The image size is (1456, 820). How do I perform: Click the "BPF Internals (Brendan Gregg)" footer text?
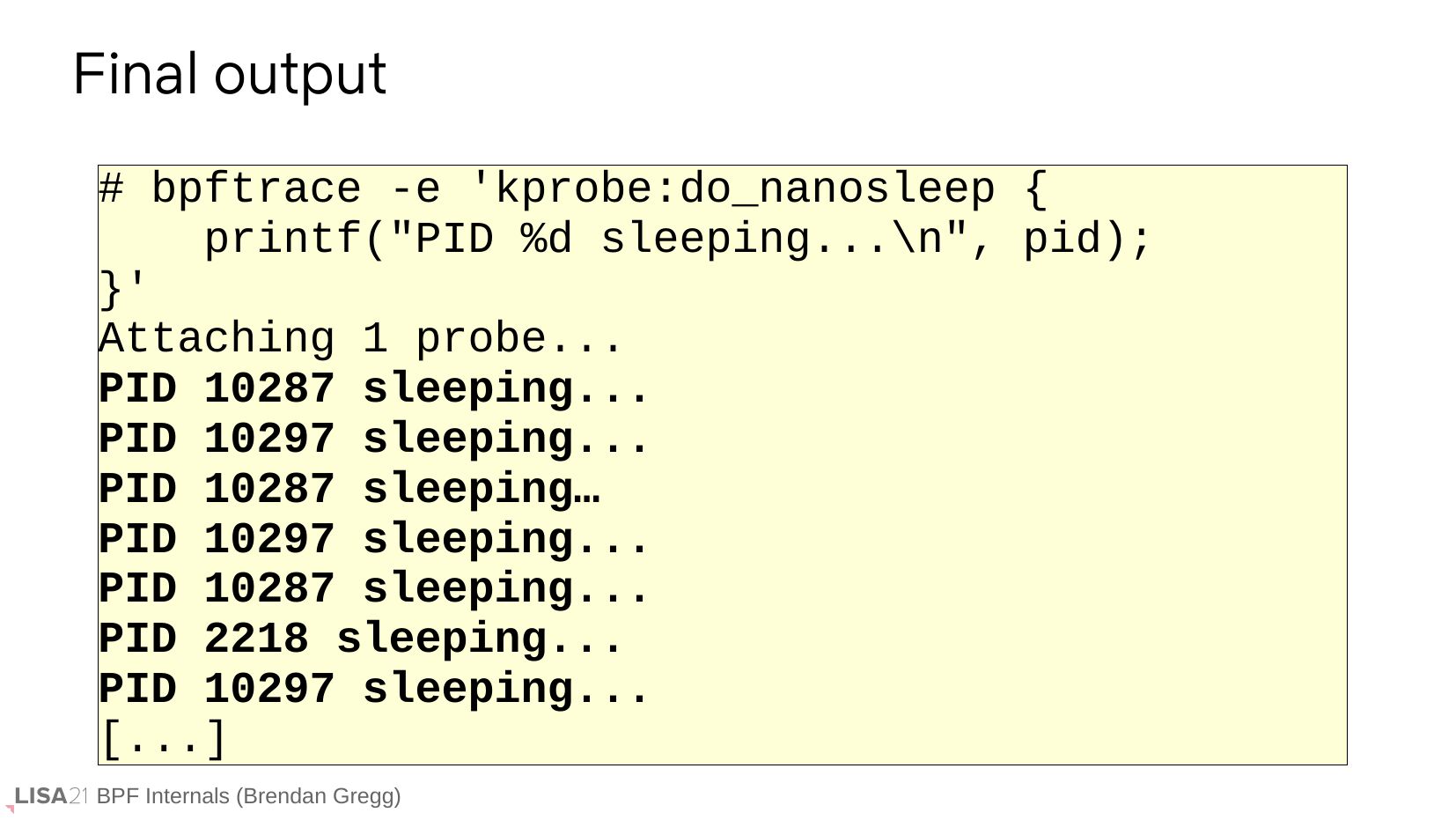tap(248, 796)
